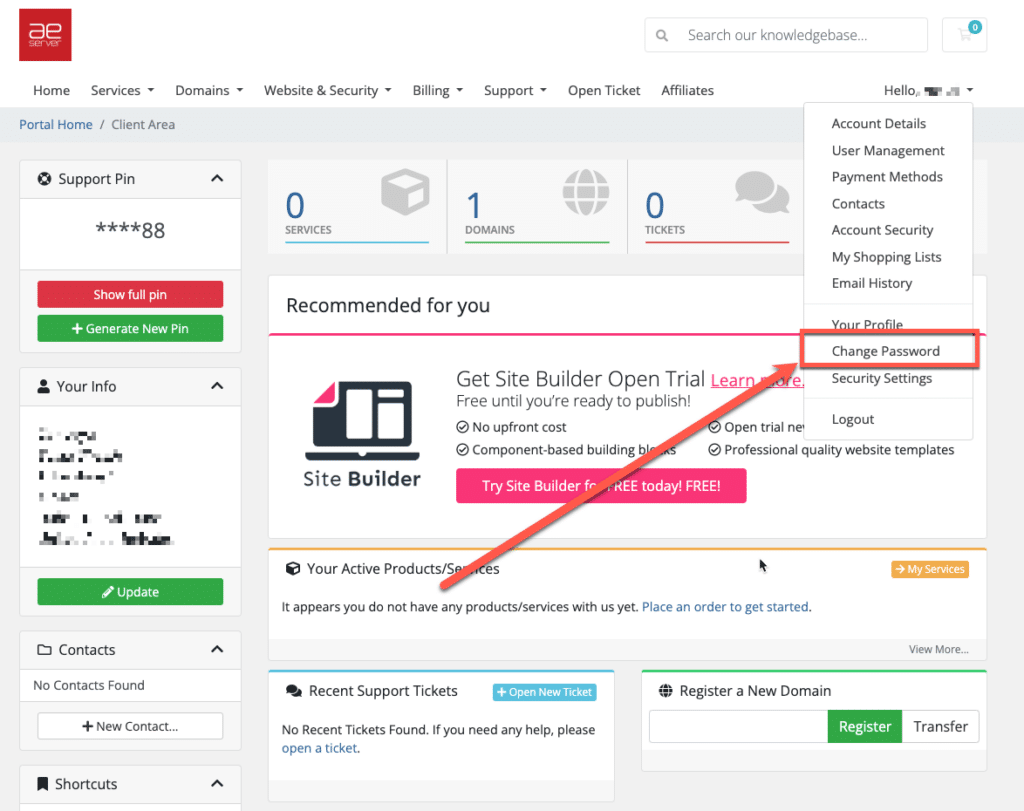The height and width of the screenshot is (811, 1024).
Task: Click the AE Server logo
Action: coord(45,35)
